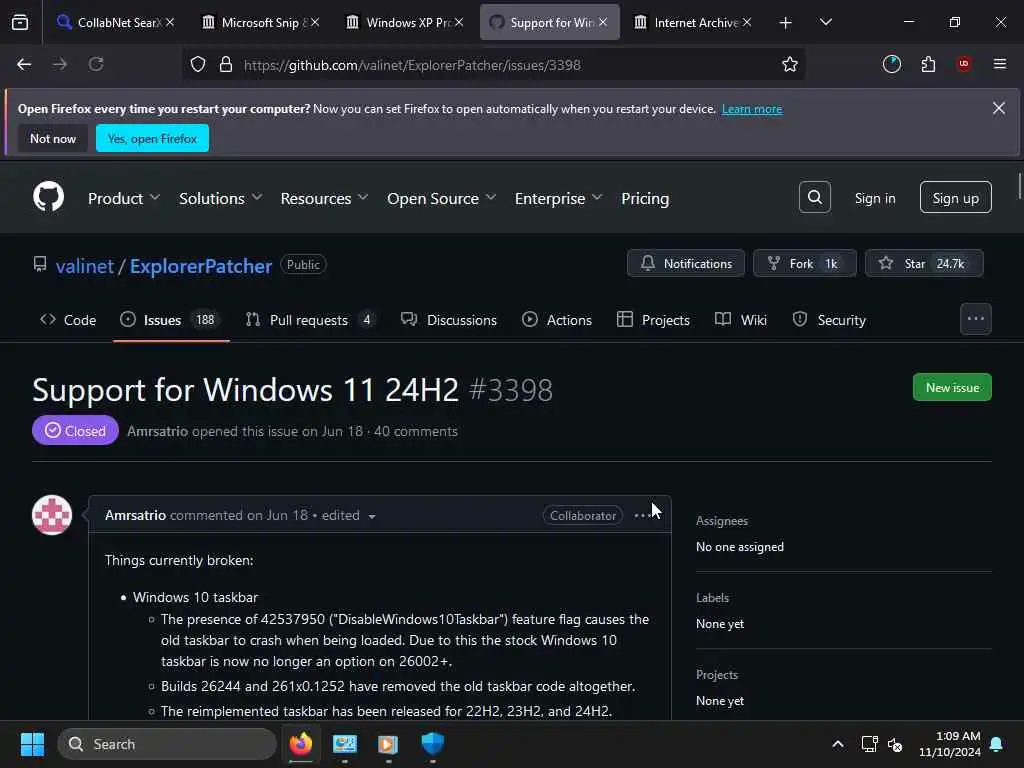The image size is (1024, 768).
Task: Open the Firefox hamburger application menu
Action: click(x=1000, y=64)
